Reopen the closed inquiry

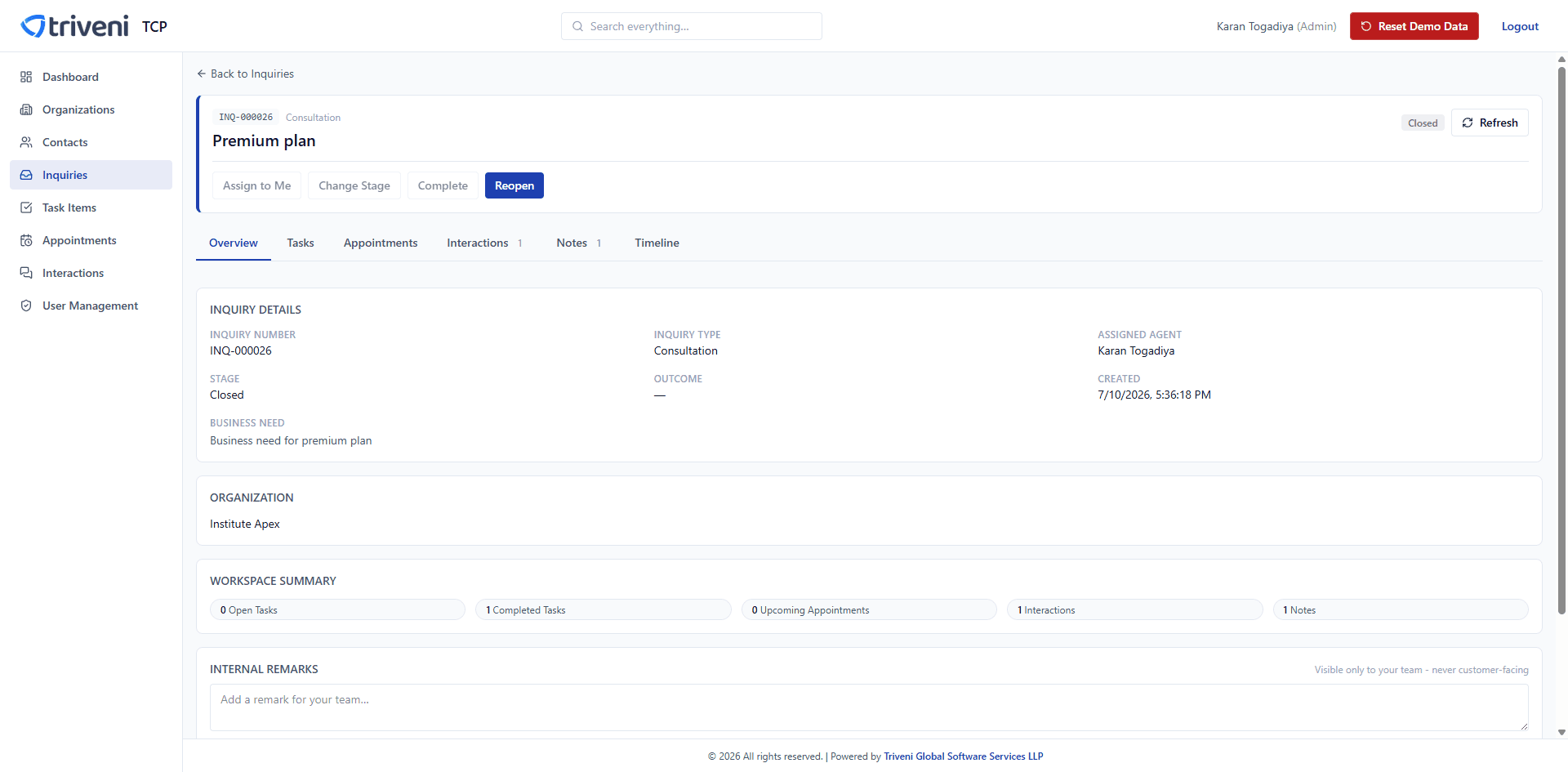point(514,185)
